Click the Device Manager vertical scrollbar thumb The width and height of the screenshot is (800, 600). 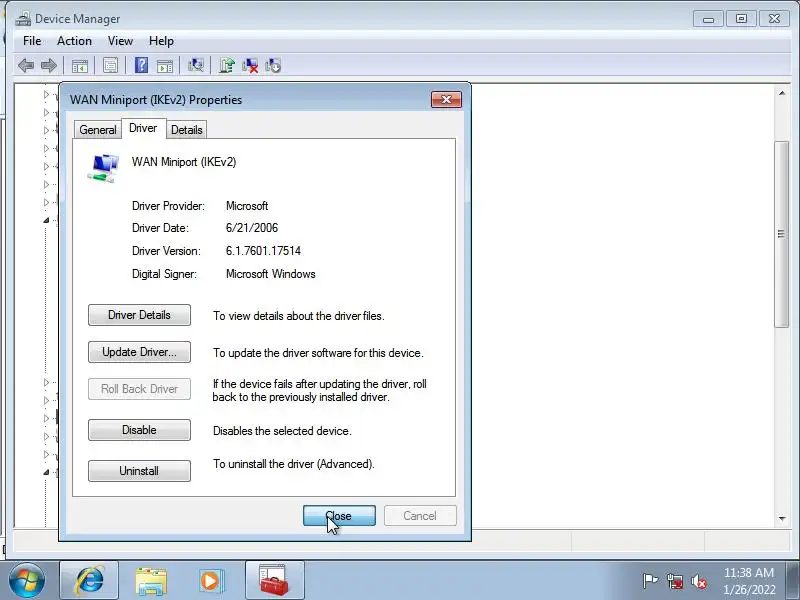[782, 234]
